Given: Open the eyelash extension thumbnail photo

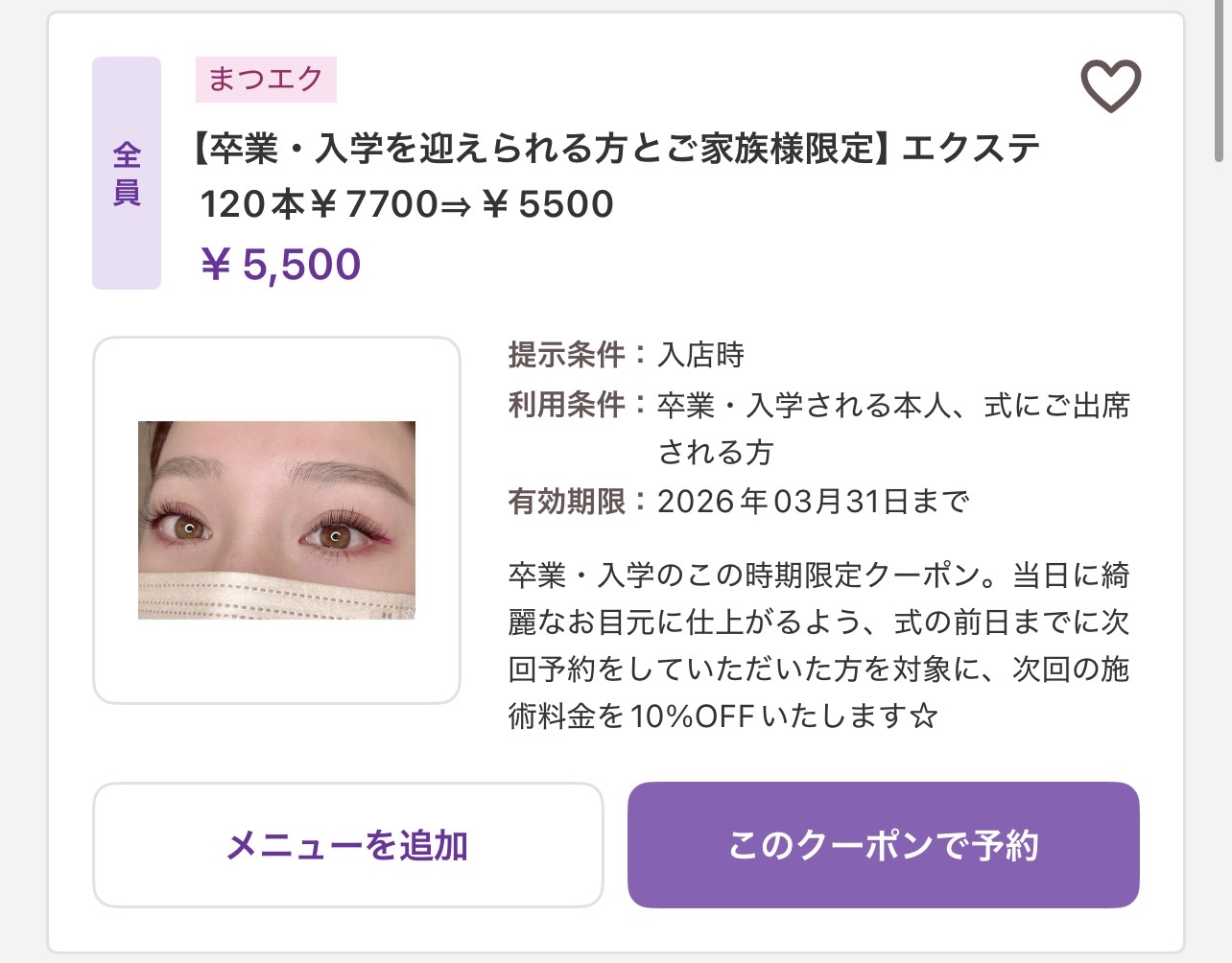Looking at the screenshot, I should coord(276,520).
